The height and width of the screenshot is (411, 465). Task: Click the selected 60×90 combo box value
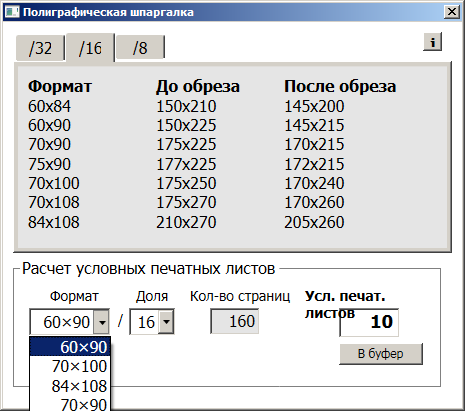(66, 322)
